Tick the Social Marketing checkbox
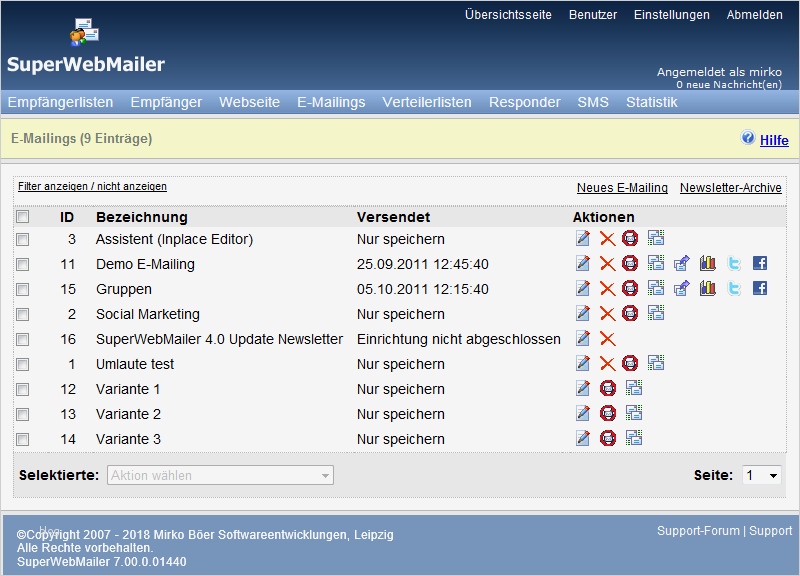Image resolution: width=800 pixels, height=576 pixels. (22, 314)
